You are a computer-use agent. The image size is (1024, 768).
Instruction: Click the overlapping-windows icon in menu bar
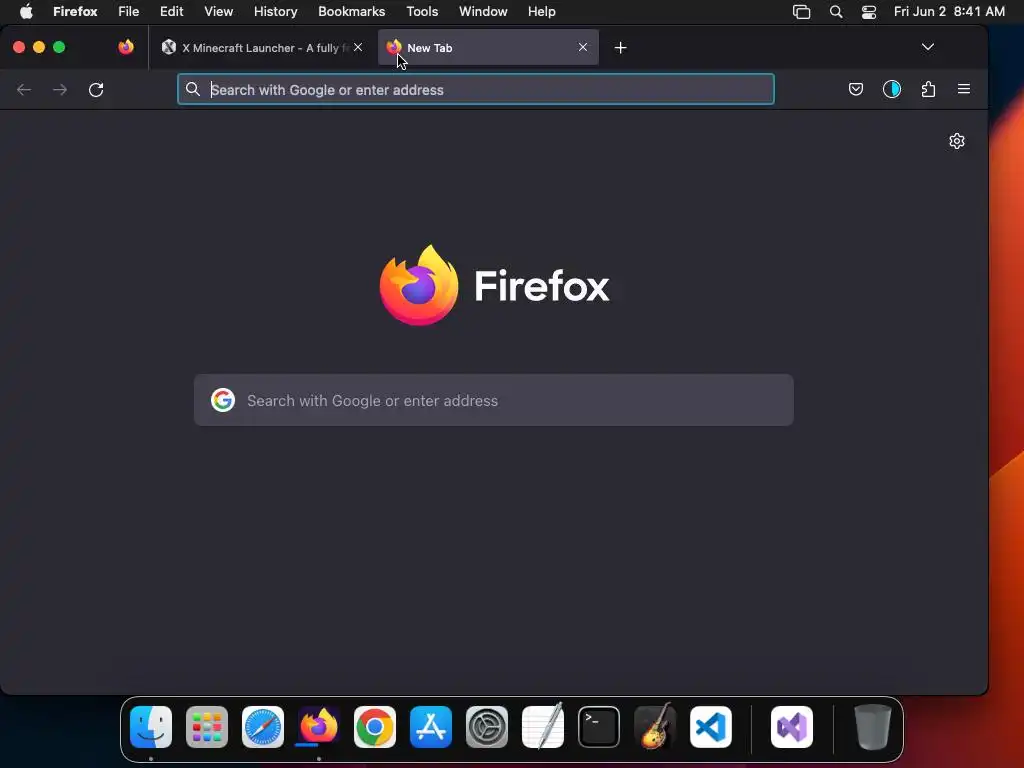801,12
